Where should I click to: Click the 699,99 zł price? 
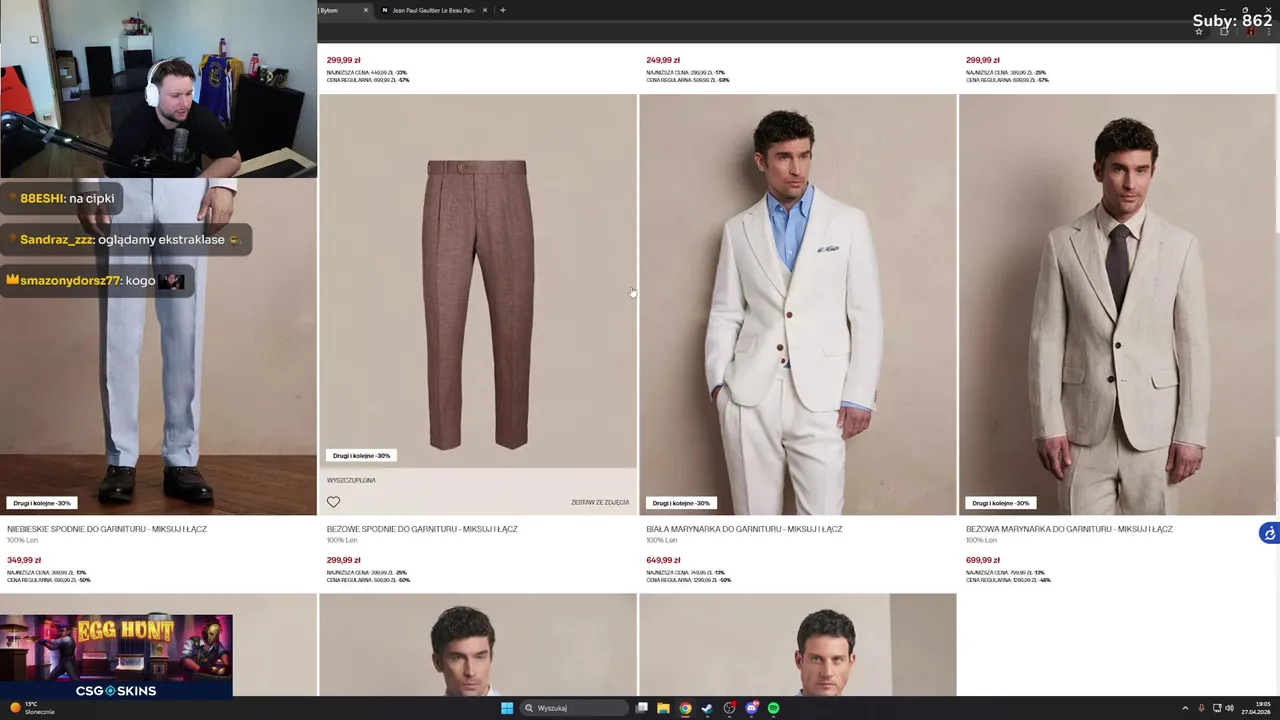pos(983,560)
